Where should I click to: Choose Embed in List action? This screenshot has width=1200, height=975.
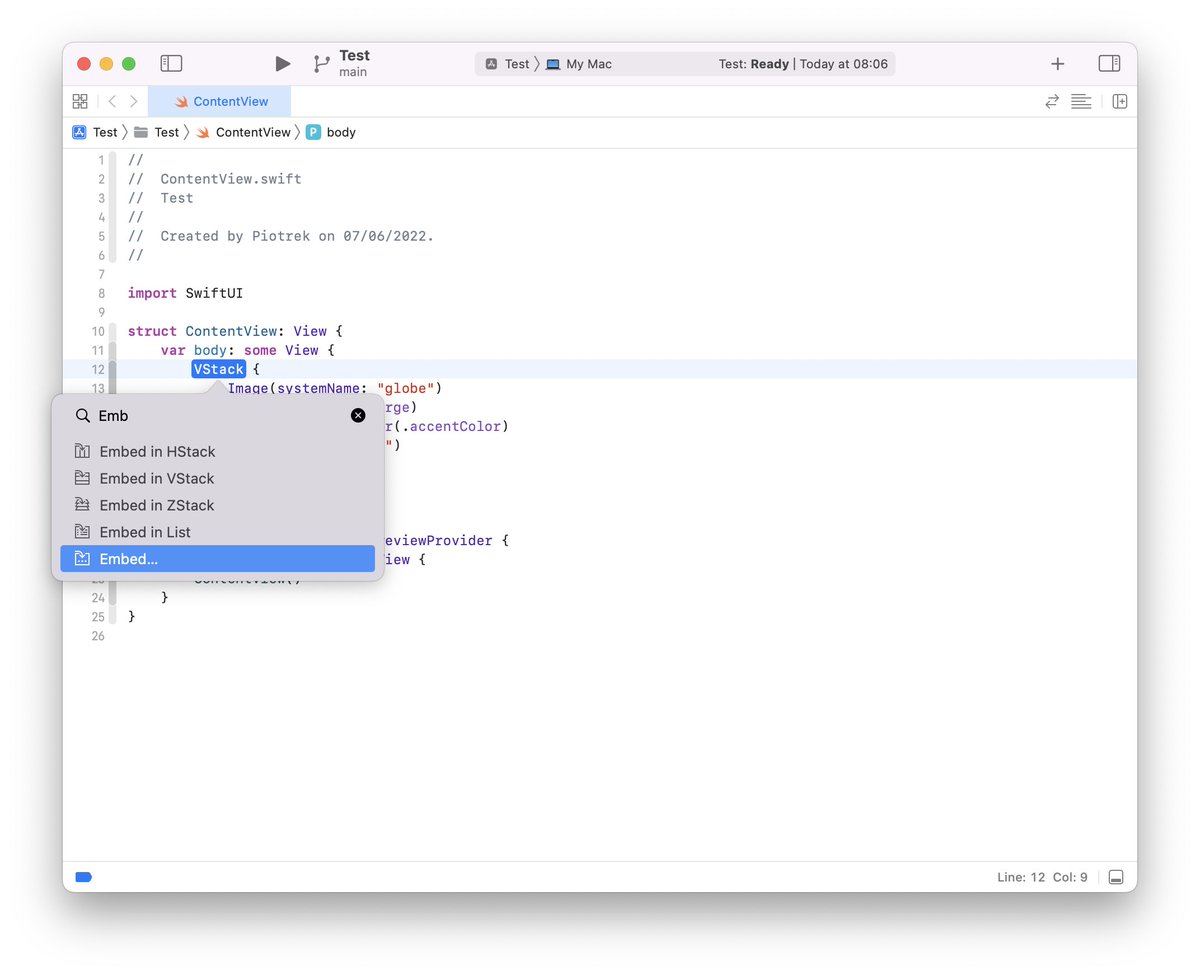click(x=218, y=532)
